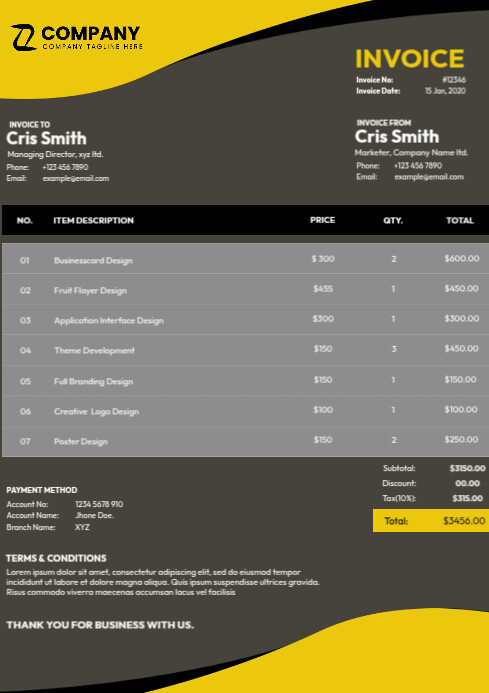Select 'Full Branding Design' item
Viewport: 489px width, 693px height.
93,381
